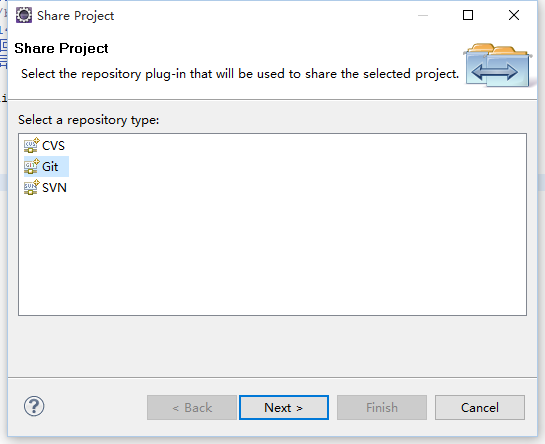Click the 'Select a repository type:' label
Image resolution: width=545 pixels, height=444 pixels.
click(x=89, y=120)
